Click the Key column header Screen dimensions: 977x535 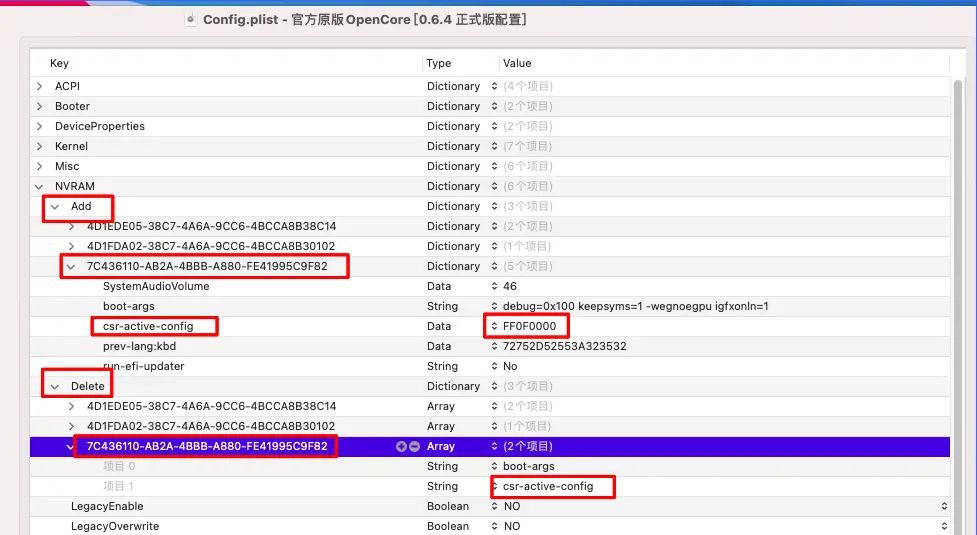tap(59, 63)
